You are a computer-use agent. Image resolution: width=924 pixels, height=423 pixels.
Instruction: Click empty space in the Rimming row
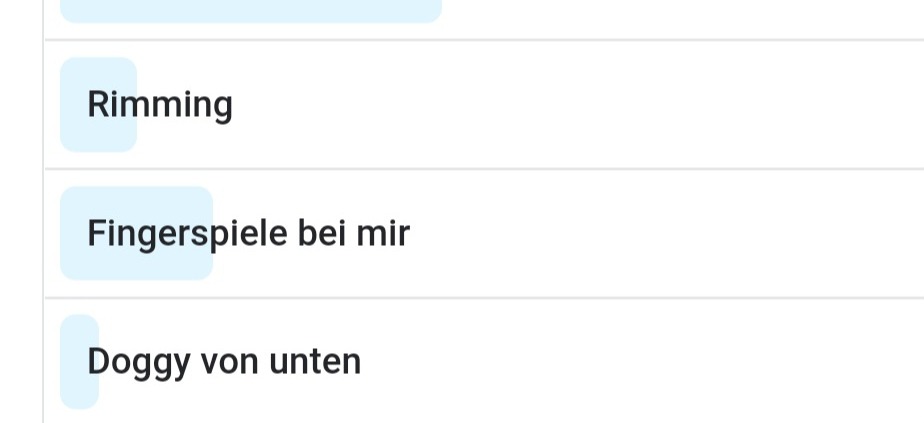click(x=578, y=105)
